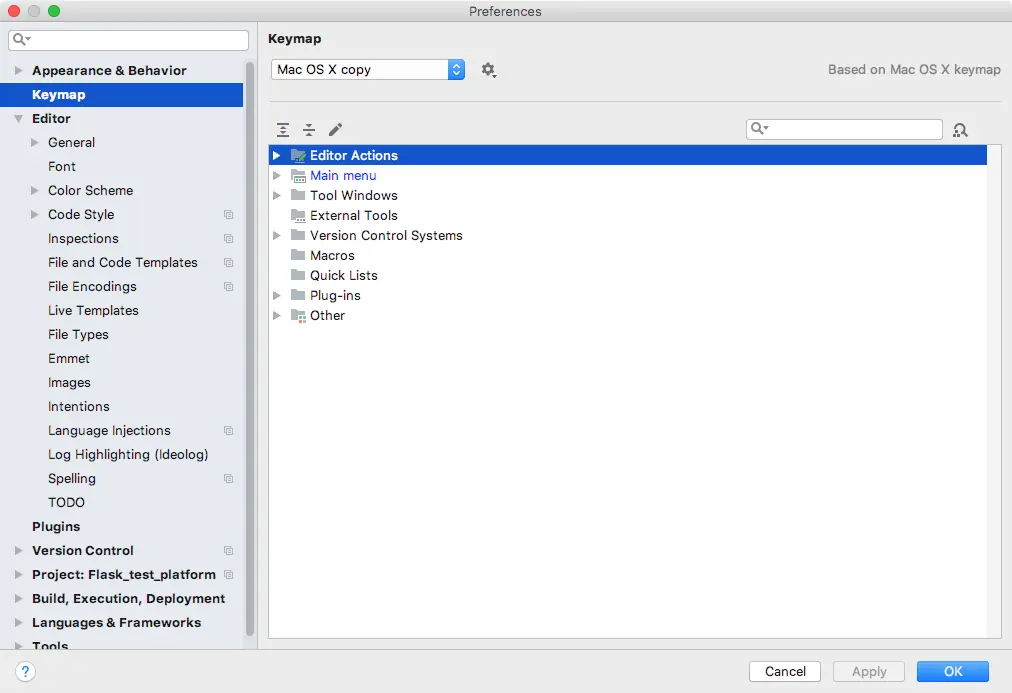1012x693 pixels.
Task: Select Keymap in the settings sidebar
Action: click(121, 95)
